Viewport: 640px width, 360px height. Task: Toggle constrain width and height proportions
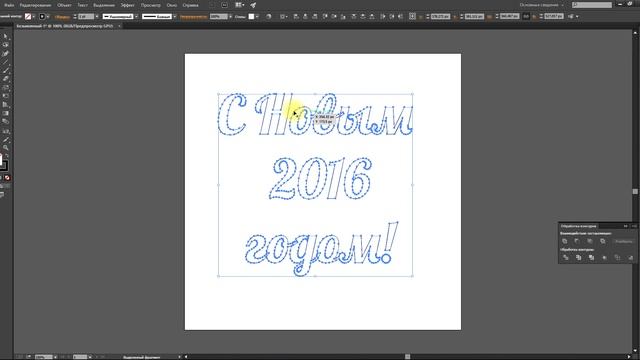click(526, 16)
